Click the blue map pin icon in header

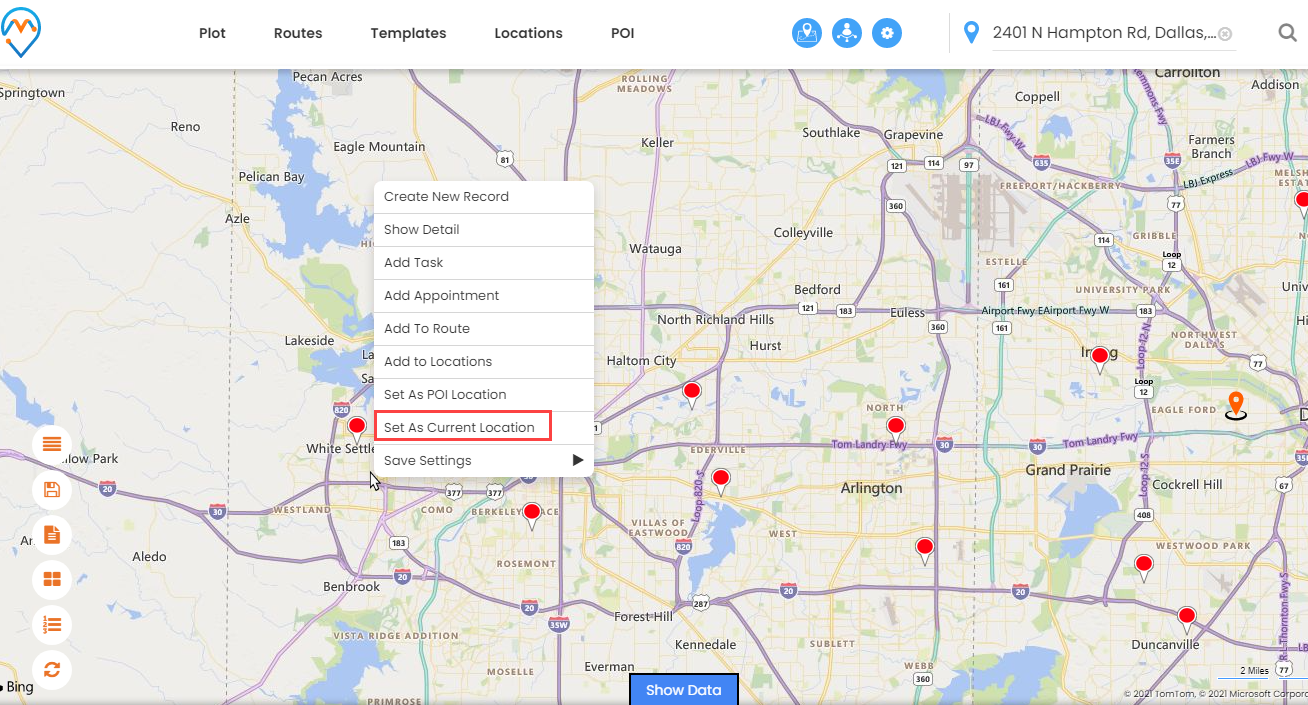807,33
